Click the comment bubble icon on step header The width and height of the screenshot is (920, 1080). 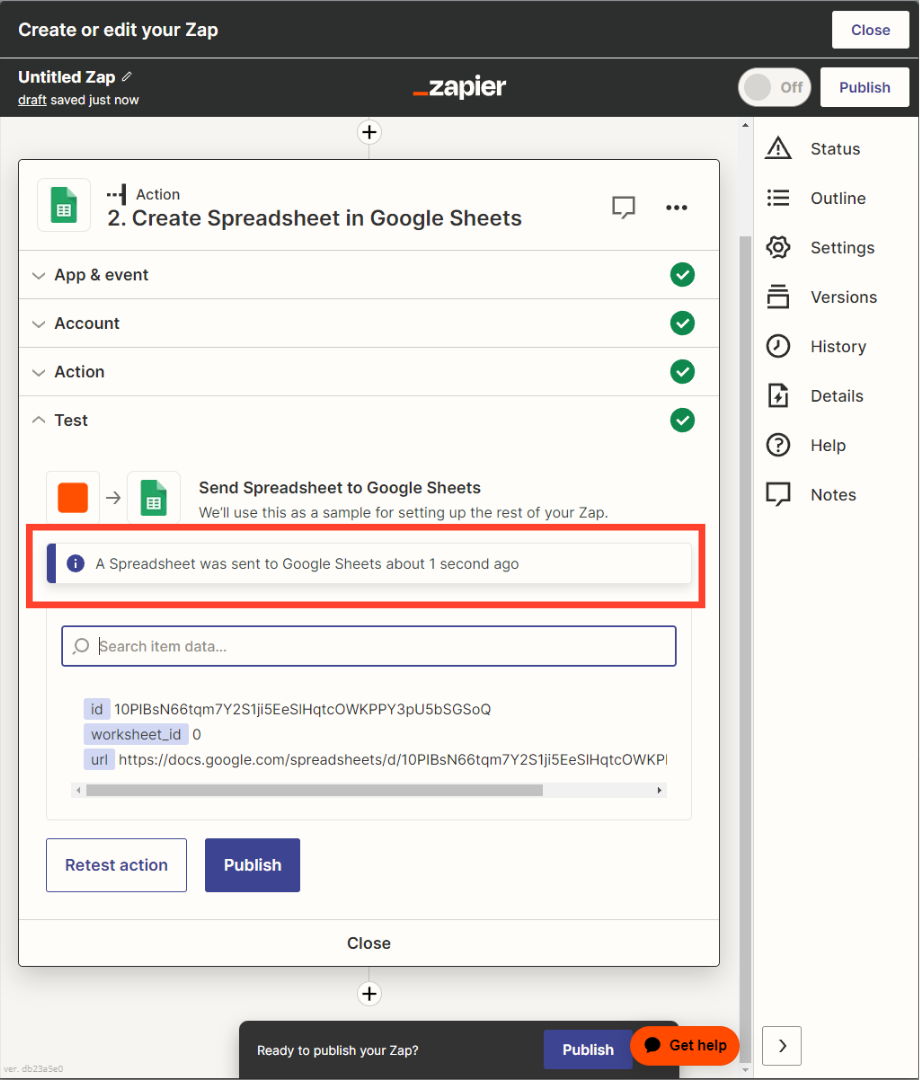point(624,207)
